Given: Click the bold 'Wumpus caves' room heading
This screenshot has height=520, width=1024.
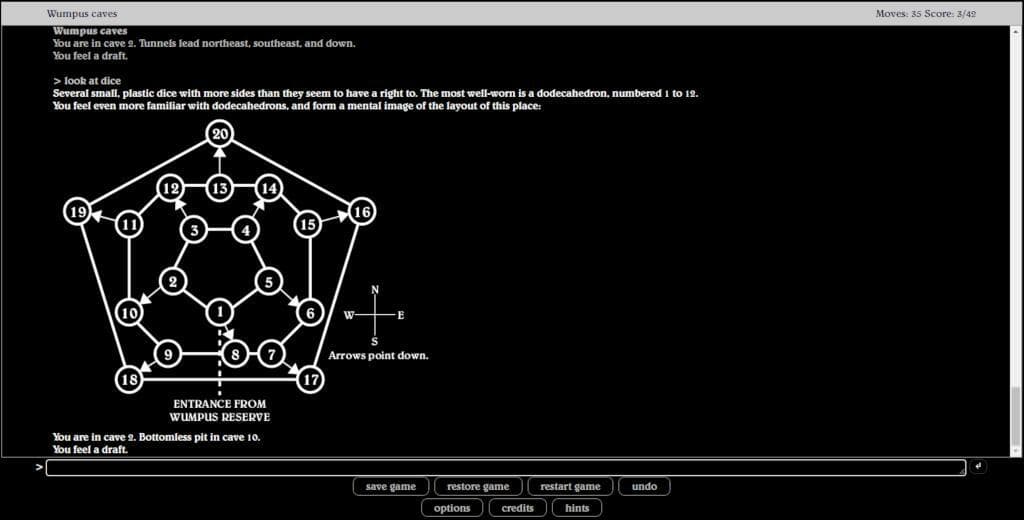Looking at the screenshot, I should point(90,31).
